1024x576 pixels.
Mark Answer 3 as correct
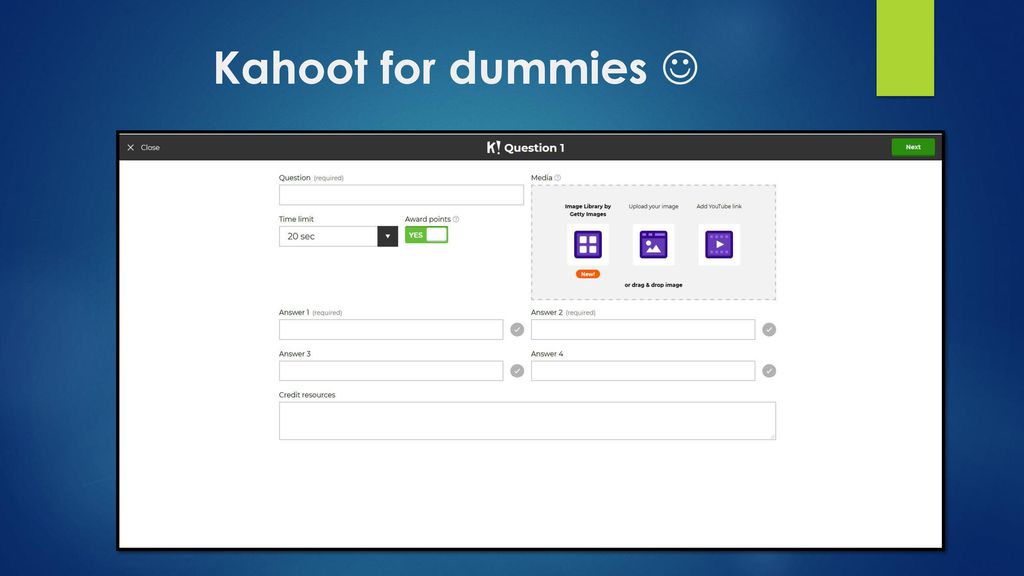517,371
